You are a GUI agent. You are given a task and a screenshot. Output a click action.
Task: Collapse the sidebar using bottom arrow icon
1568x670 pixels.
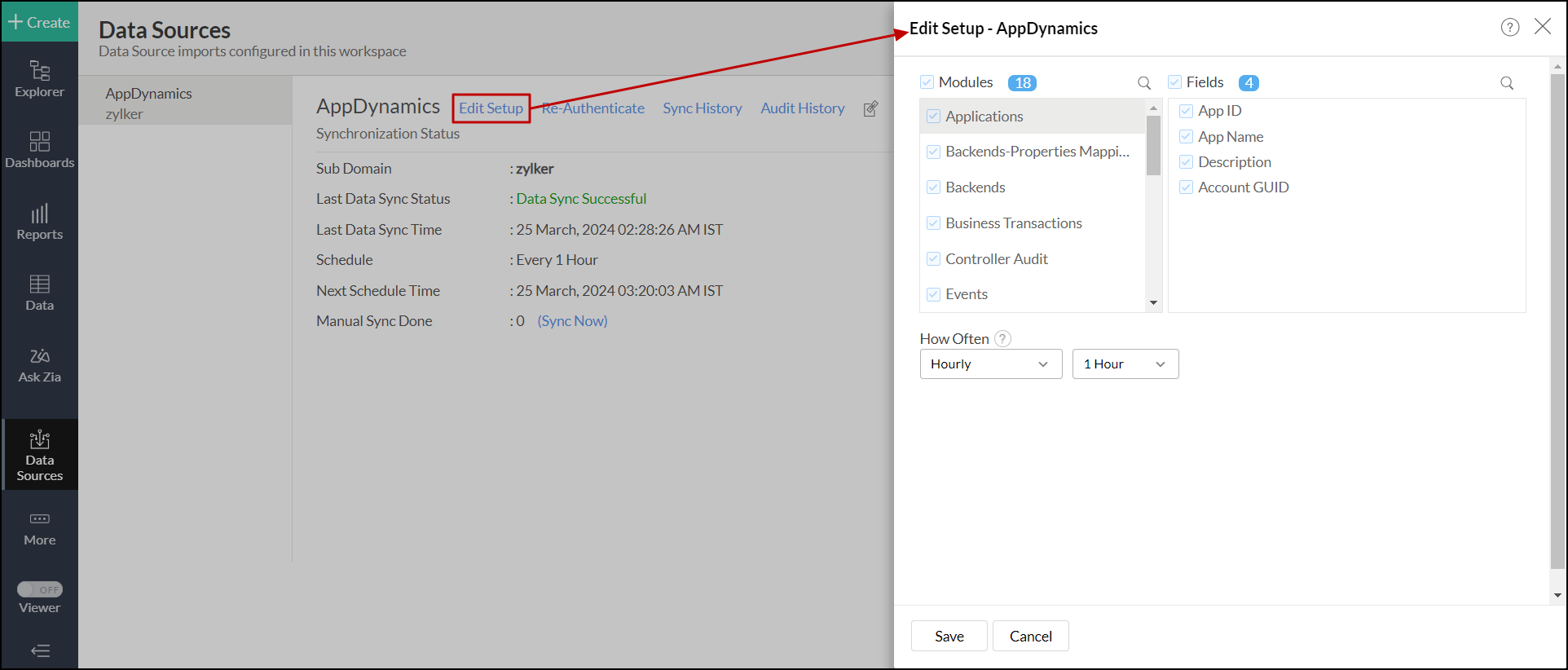[x=40, y=650]
